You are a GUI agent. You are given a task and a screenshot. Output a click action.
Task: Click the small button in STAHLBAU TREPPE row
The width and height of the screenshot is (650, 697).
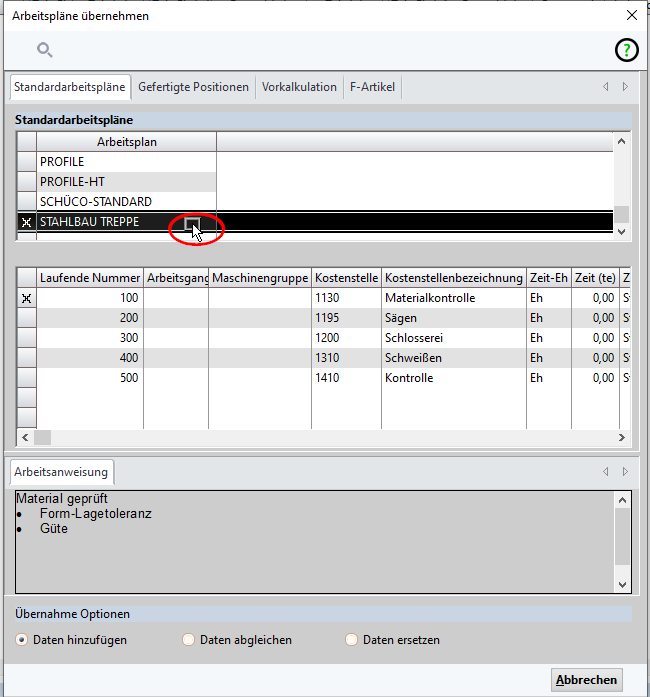193,224
